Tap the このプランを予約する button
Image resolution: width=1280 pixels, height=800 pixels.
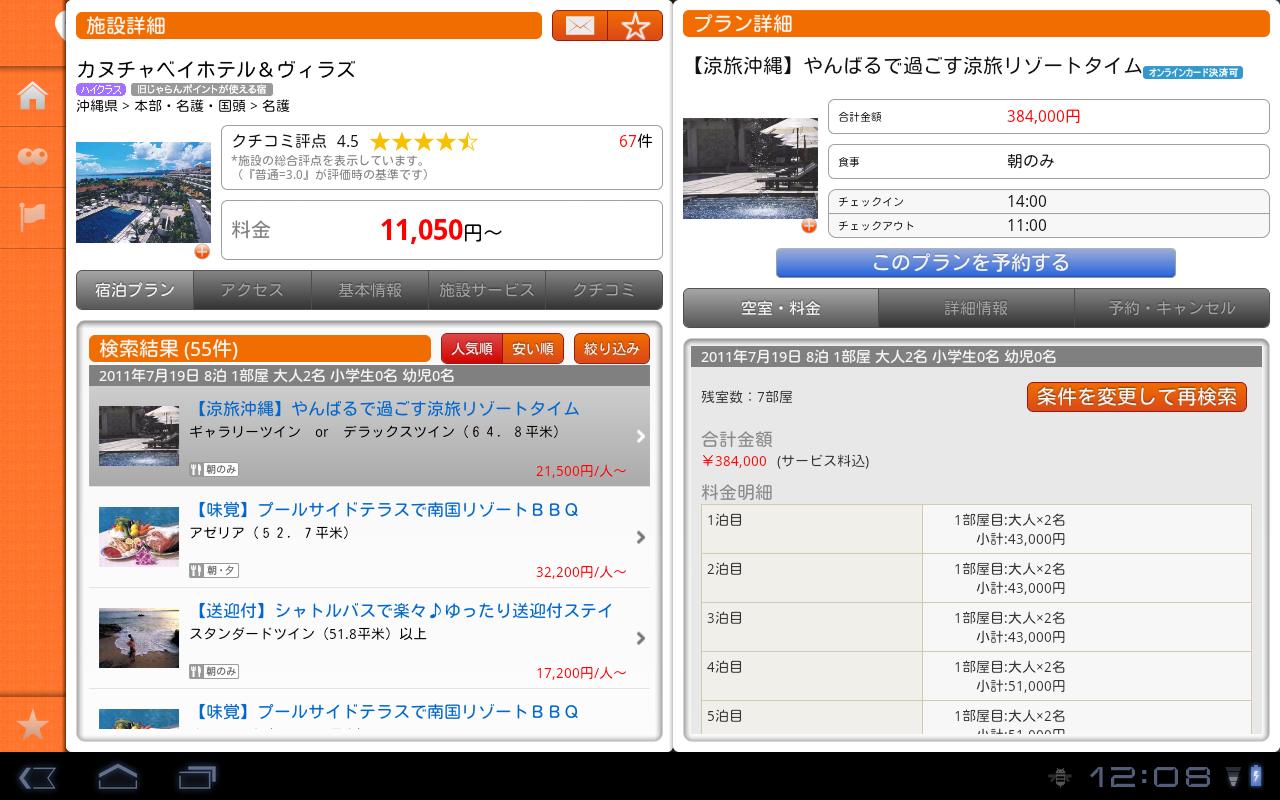click(975, 263)
